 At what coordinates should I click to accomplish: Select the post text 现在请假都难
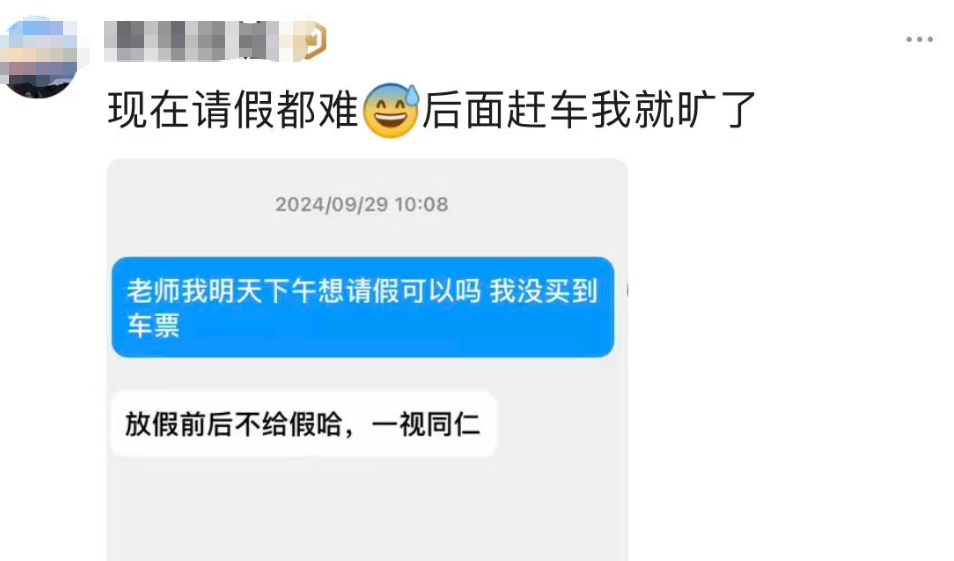coord(234,110)
